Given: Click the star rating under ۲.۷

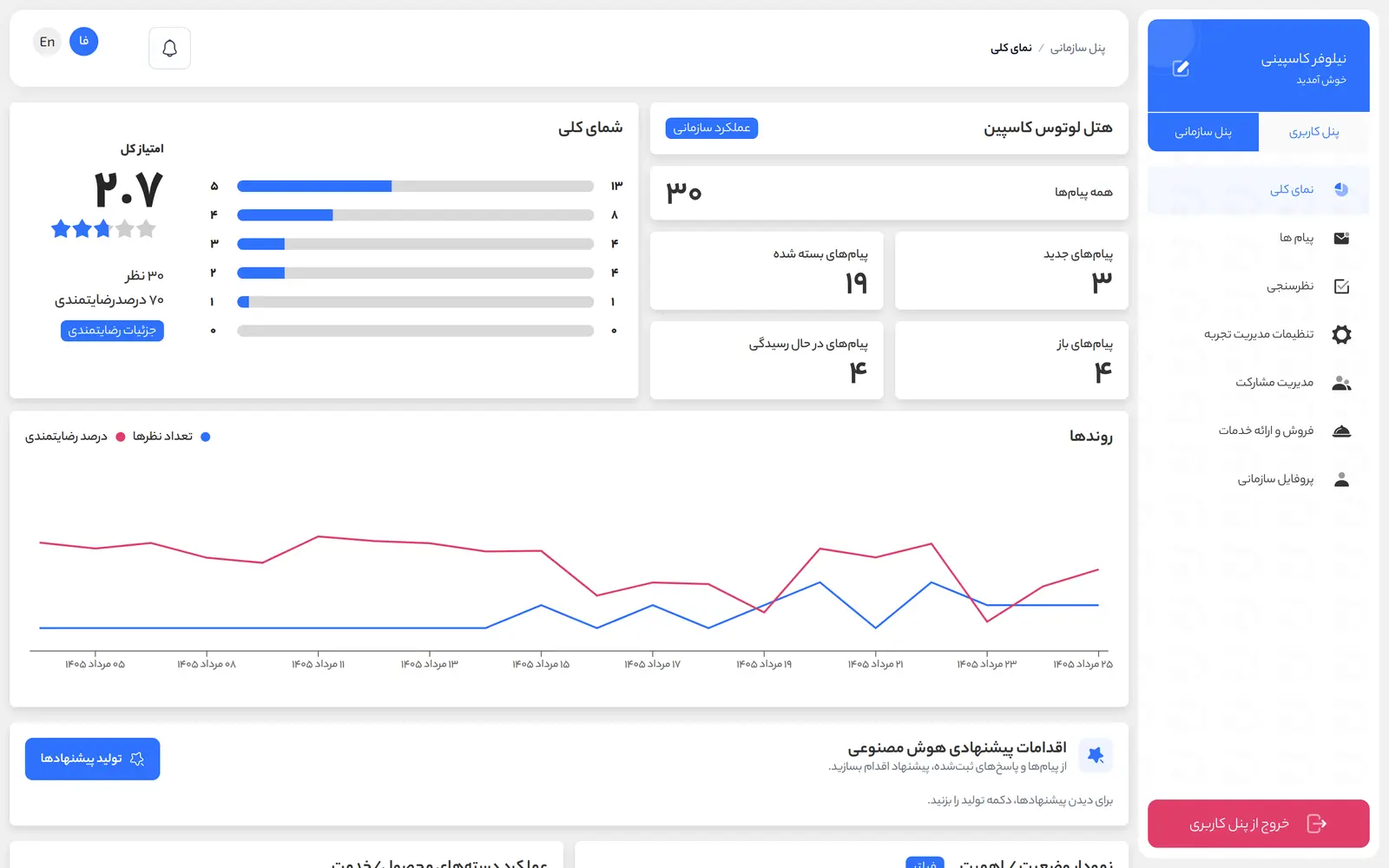Looking at the screenshot, I should (103, 229).
